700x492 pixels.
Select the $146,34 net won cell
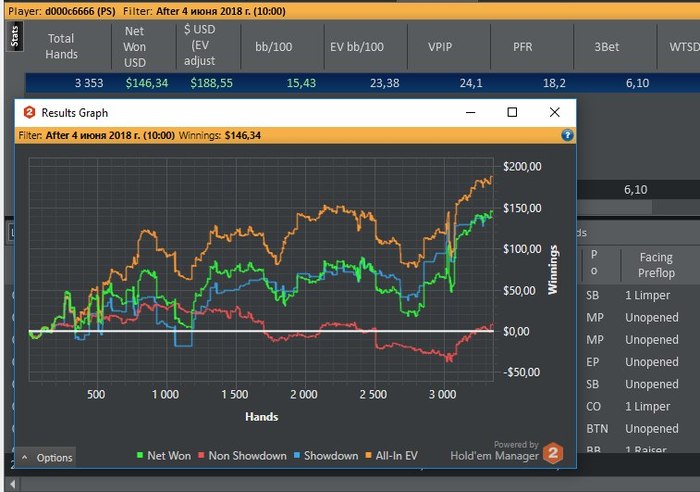146,83
